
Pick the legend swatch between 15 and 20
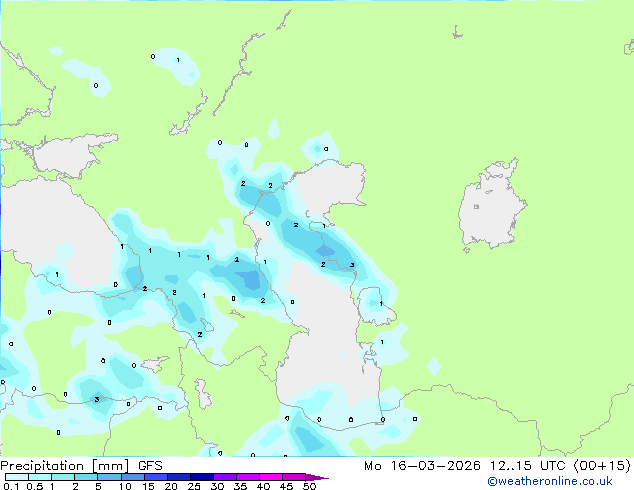click(x=156, y=477)
